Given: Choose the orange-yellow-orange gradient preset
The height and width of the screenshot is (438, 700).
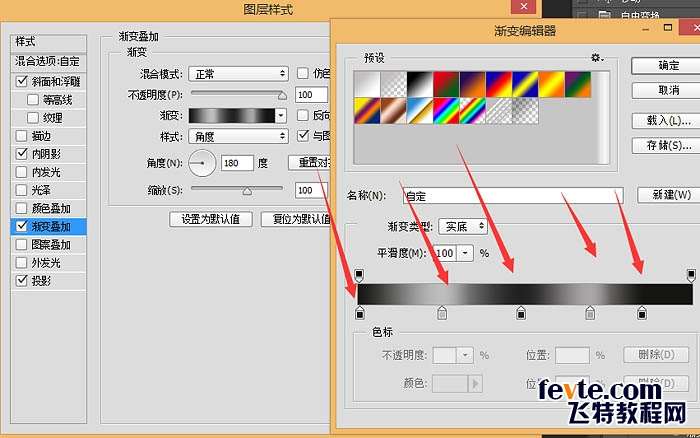Looking at the screenshot, I should coord(551,84).
